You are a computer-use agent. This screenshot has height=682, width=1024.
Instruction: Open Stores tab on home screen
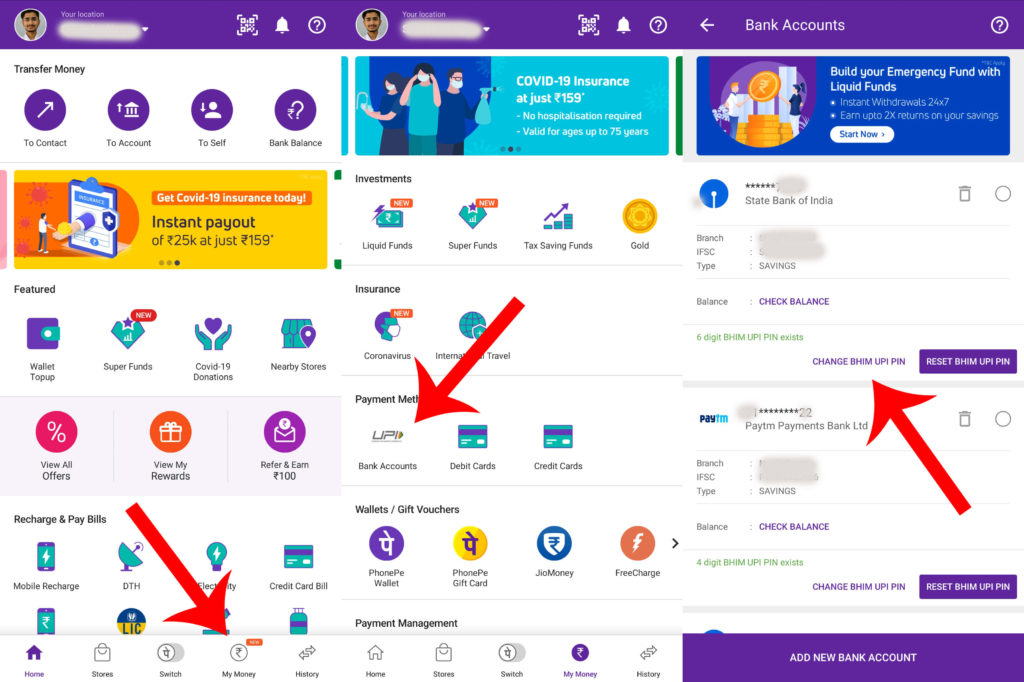(x=102, y=658)
